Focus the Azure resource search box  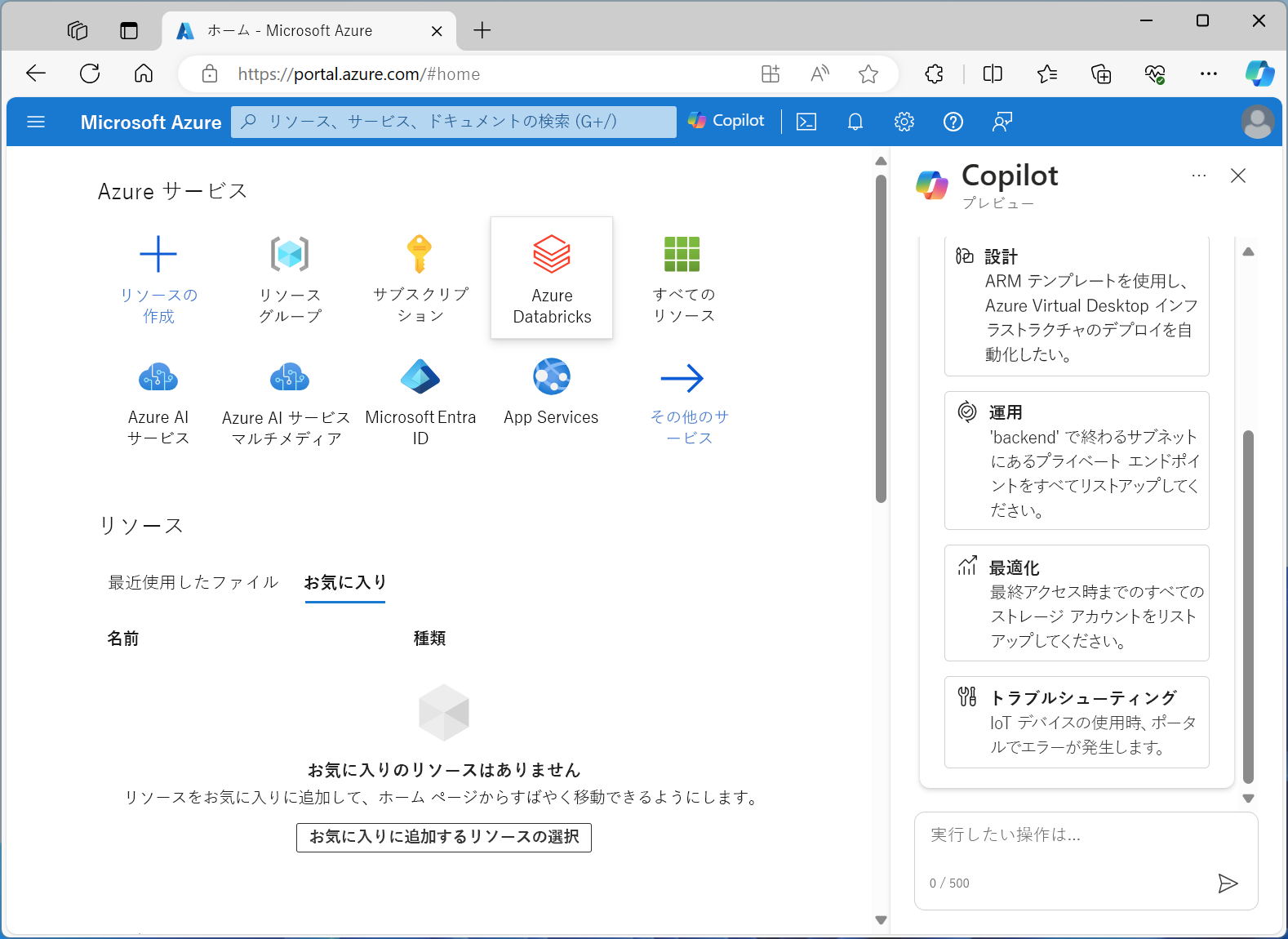[454, 122]
